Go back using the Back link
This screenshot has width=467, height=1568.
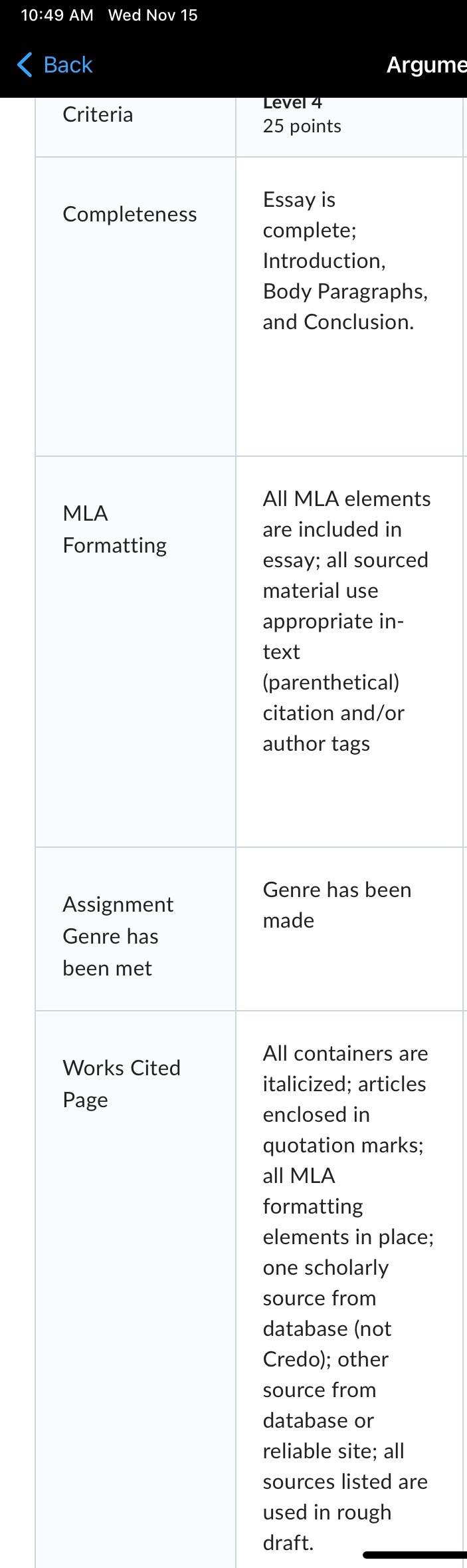click(x=54, y=65)
